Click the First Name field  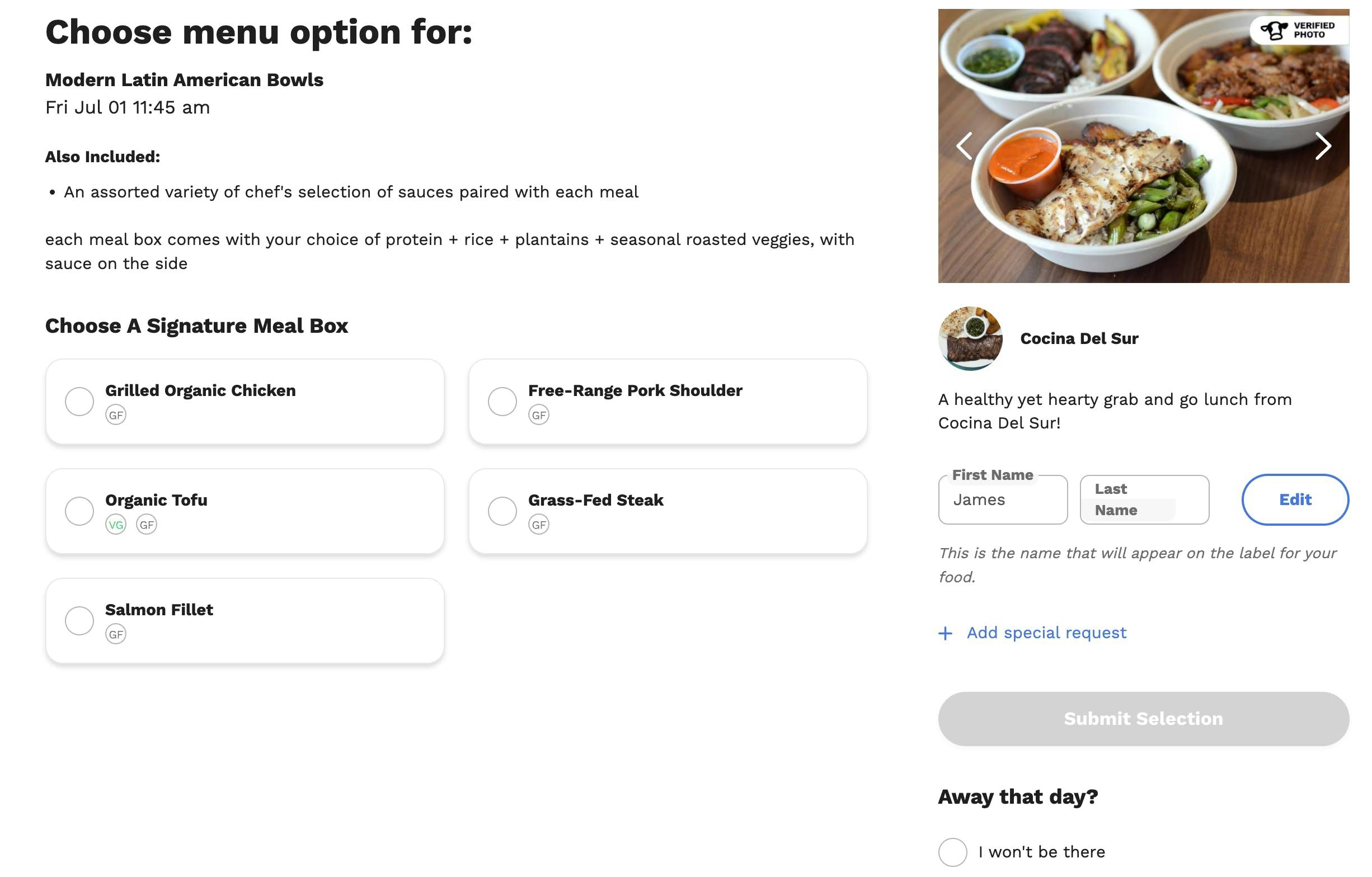pyautogui.click(x=1002, y=500)
